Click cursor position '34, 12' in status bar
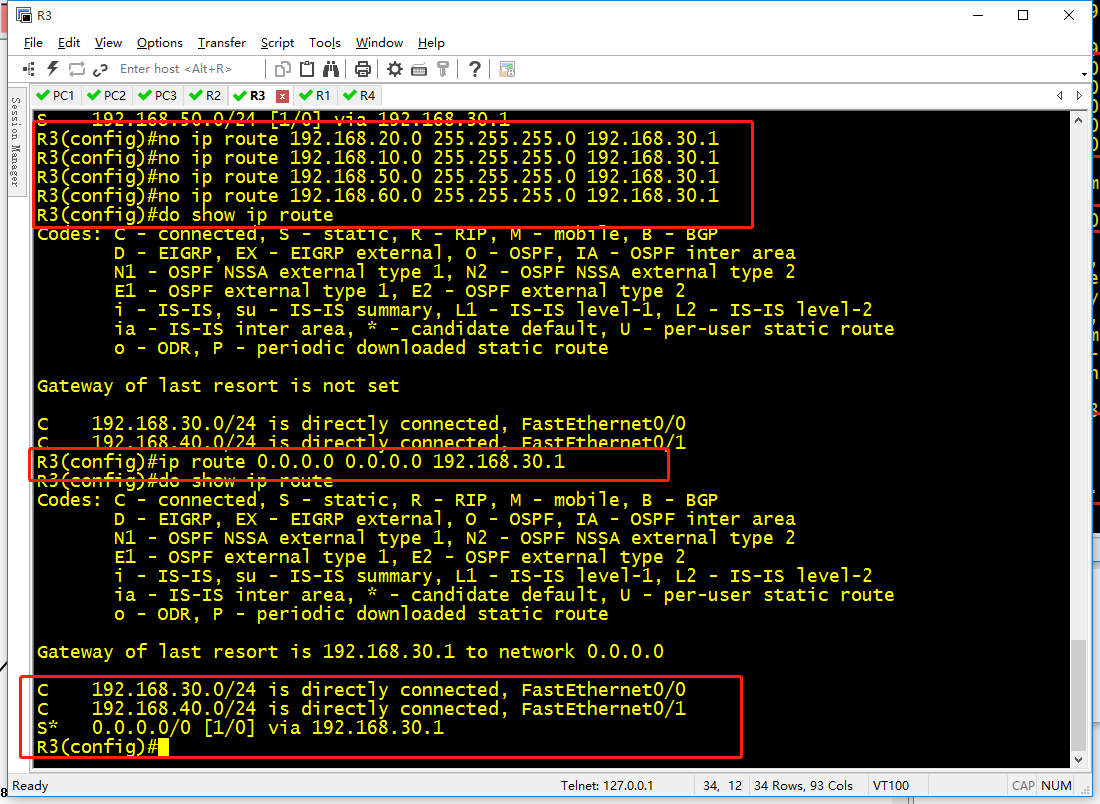Screen dimensions: 1100x804 pyautogui.click(x=723, y=786)
